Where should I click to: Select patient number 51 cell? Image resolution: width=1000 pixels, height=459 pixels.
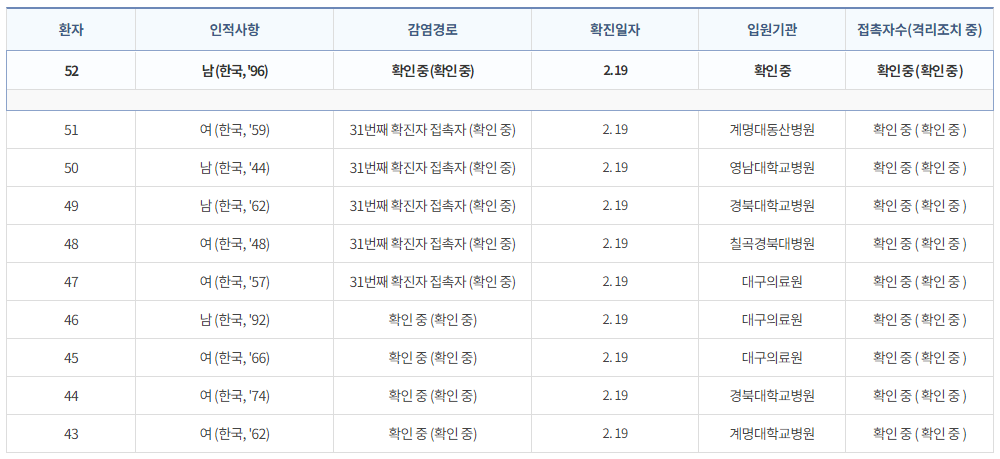click(71, 129)
